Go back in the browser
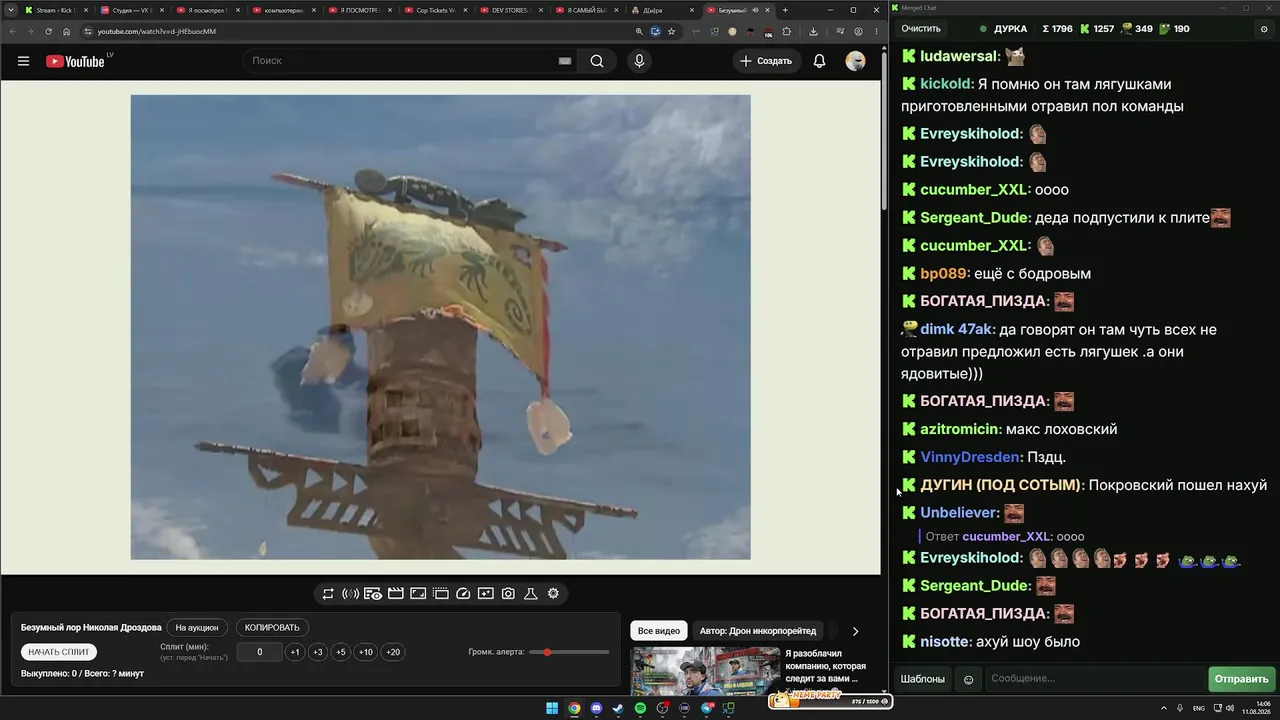 click(x=13, y=31)
